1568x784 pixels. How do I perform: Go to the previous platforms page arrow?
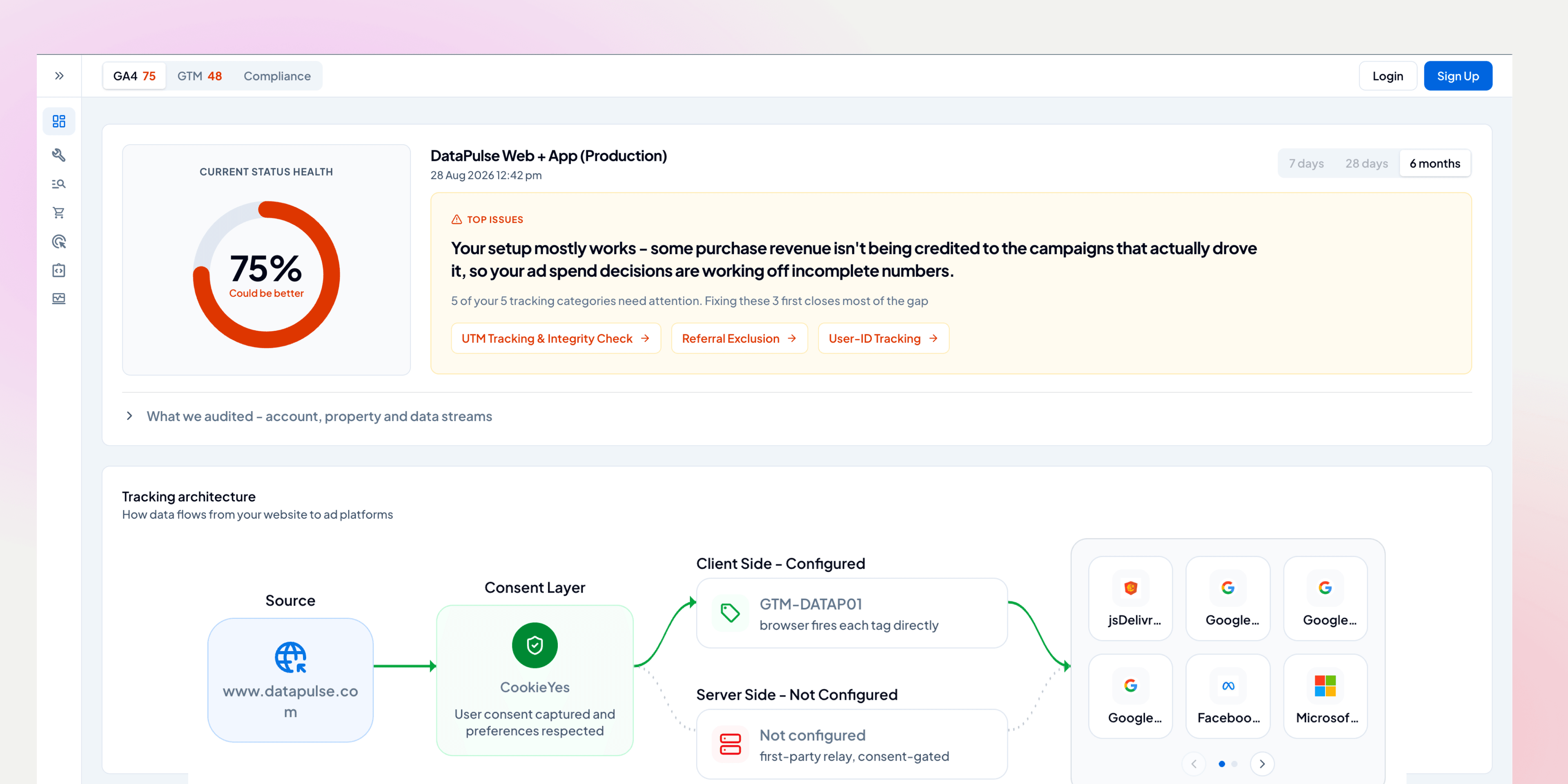1194,764
